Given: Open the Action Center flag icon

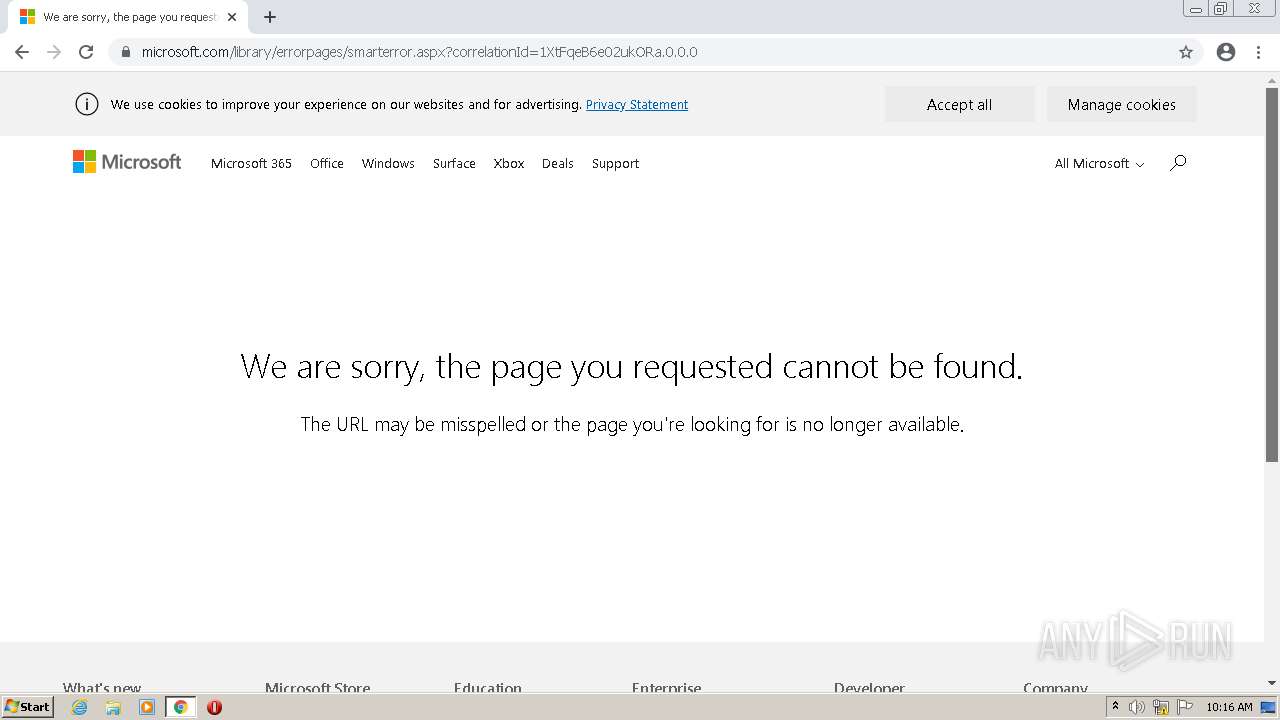Looking at the screenshot, I should click(x=1184, y=707).
